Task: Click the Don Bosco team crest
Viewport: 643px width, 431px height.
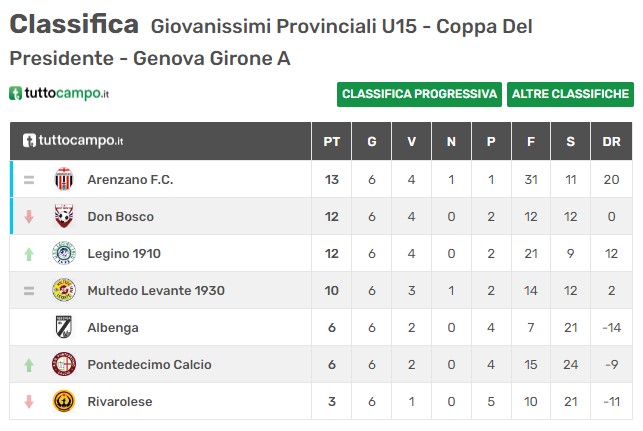Action: click(64, 216)
